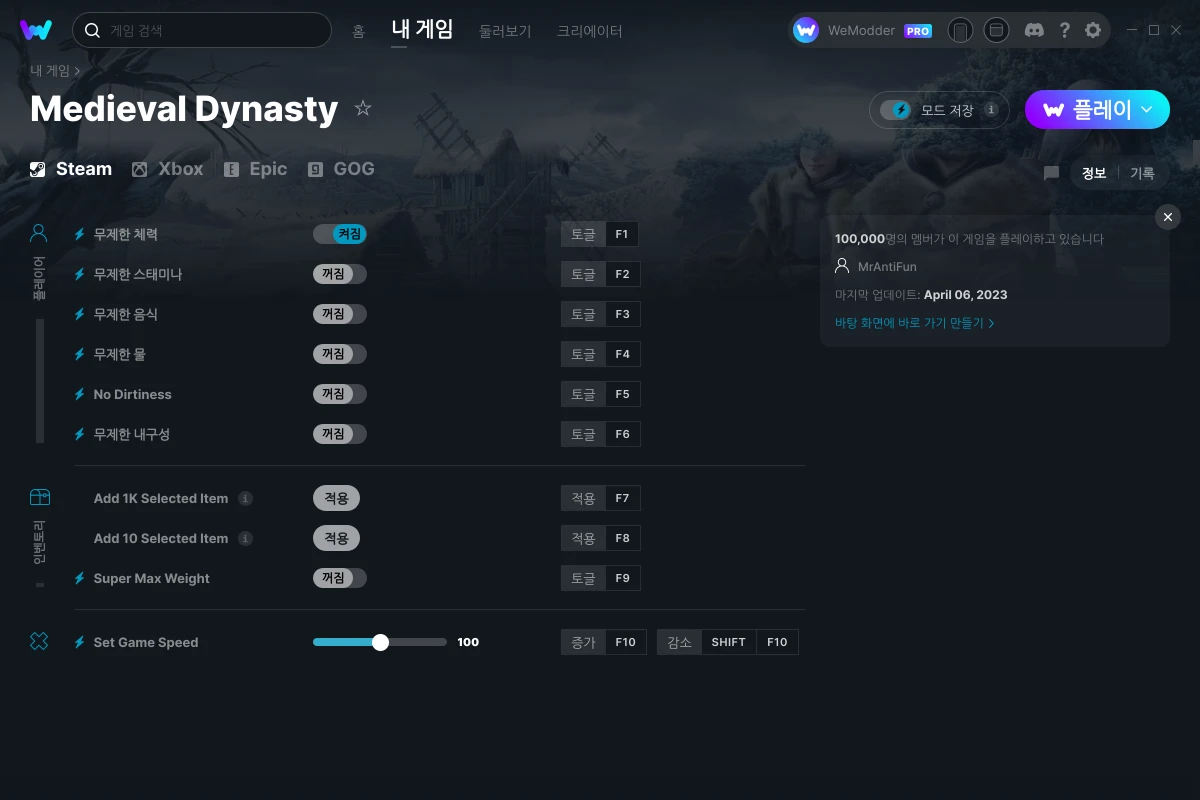Click the Medieval Dynasty game title
This screenshot has height=800, width=1200.
coord(184,108)
